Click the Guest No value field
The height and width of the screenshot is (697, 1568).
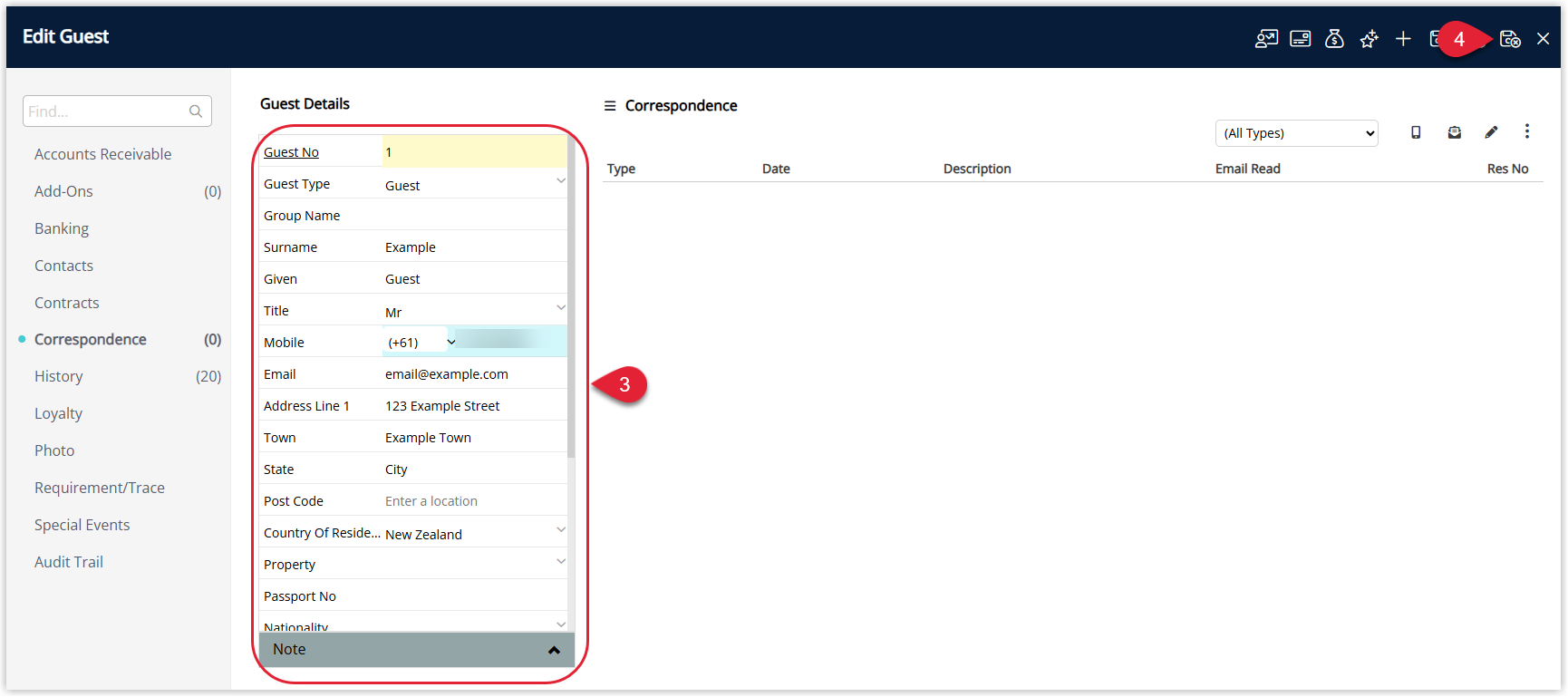tap(474, 151)
